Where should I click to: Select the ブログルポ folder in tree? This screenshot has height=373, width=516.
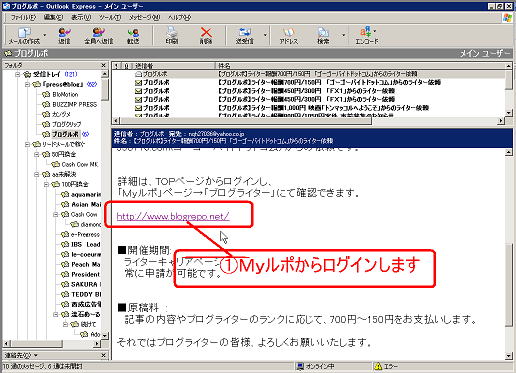pyautogui.click(x=65, y=134)
